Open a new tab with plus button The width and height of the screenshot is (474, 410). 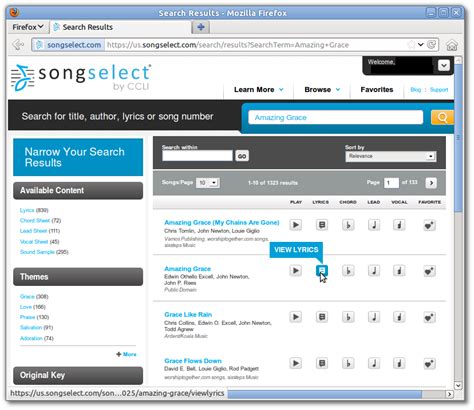click(x=201, y=27)
